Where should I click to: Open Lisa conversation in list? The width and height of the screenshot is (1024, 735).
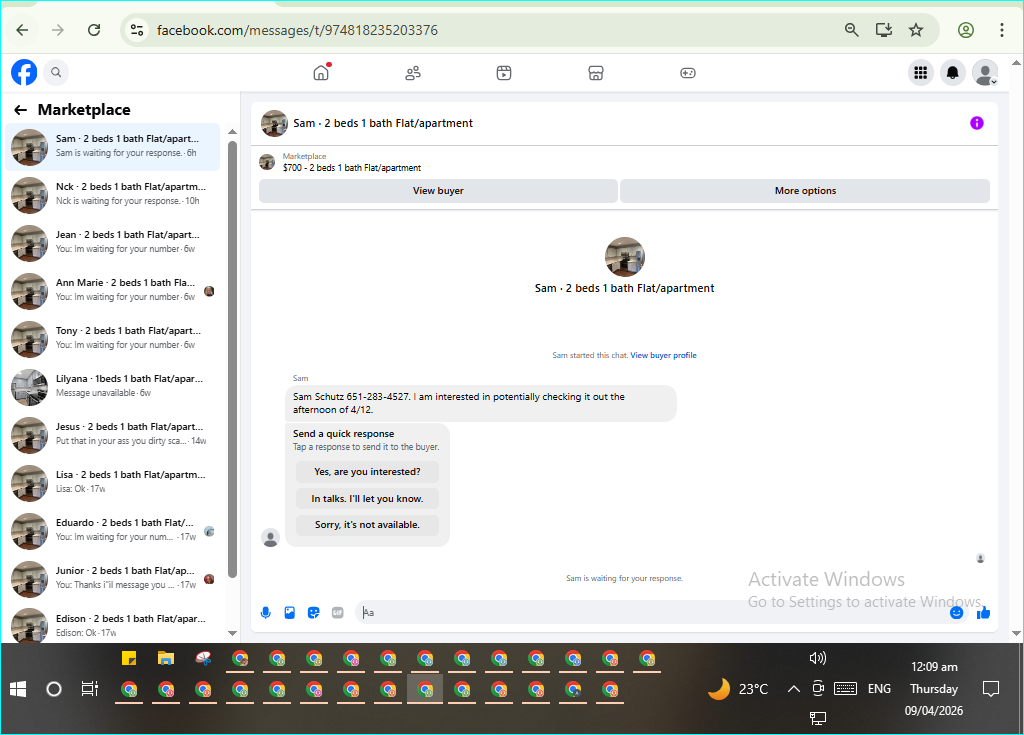click(112, 483)
